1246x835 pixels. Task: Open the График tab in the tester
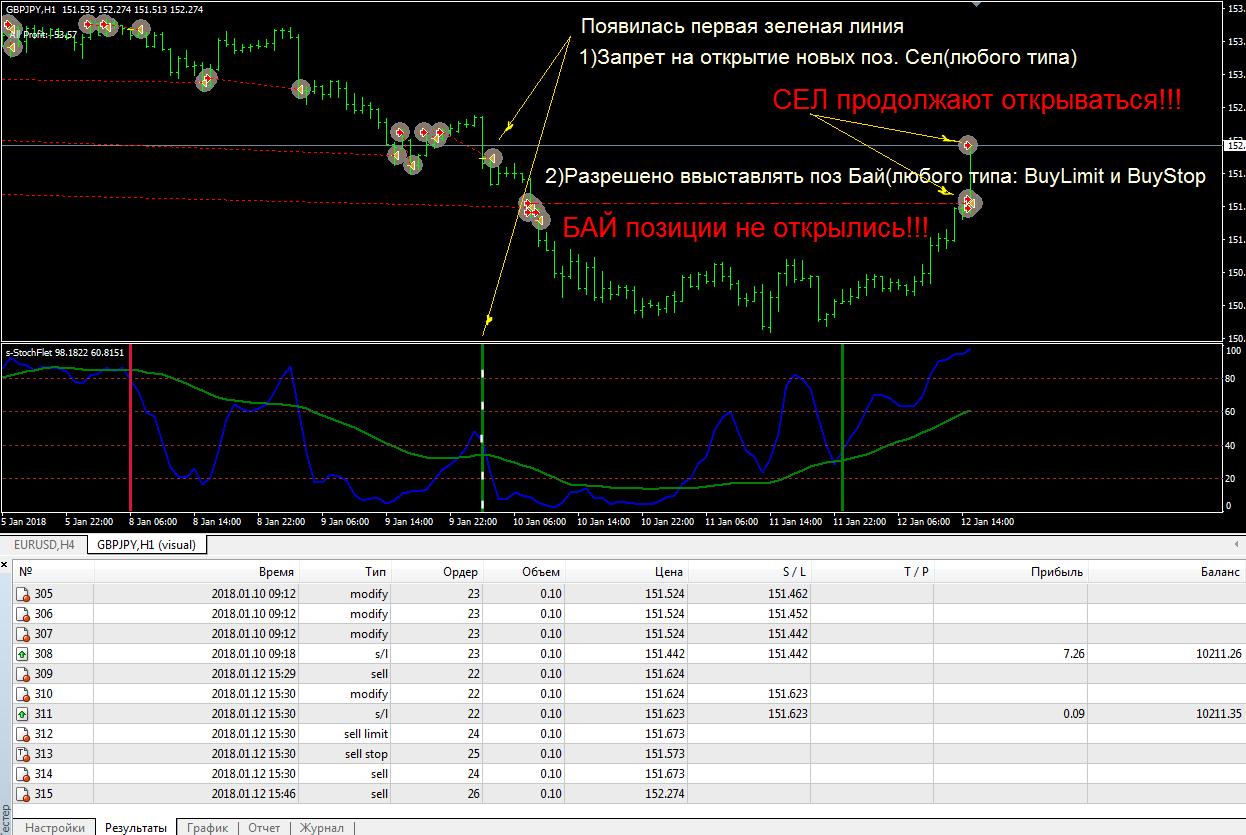click(207, 828)
